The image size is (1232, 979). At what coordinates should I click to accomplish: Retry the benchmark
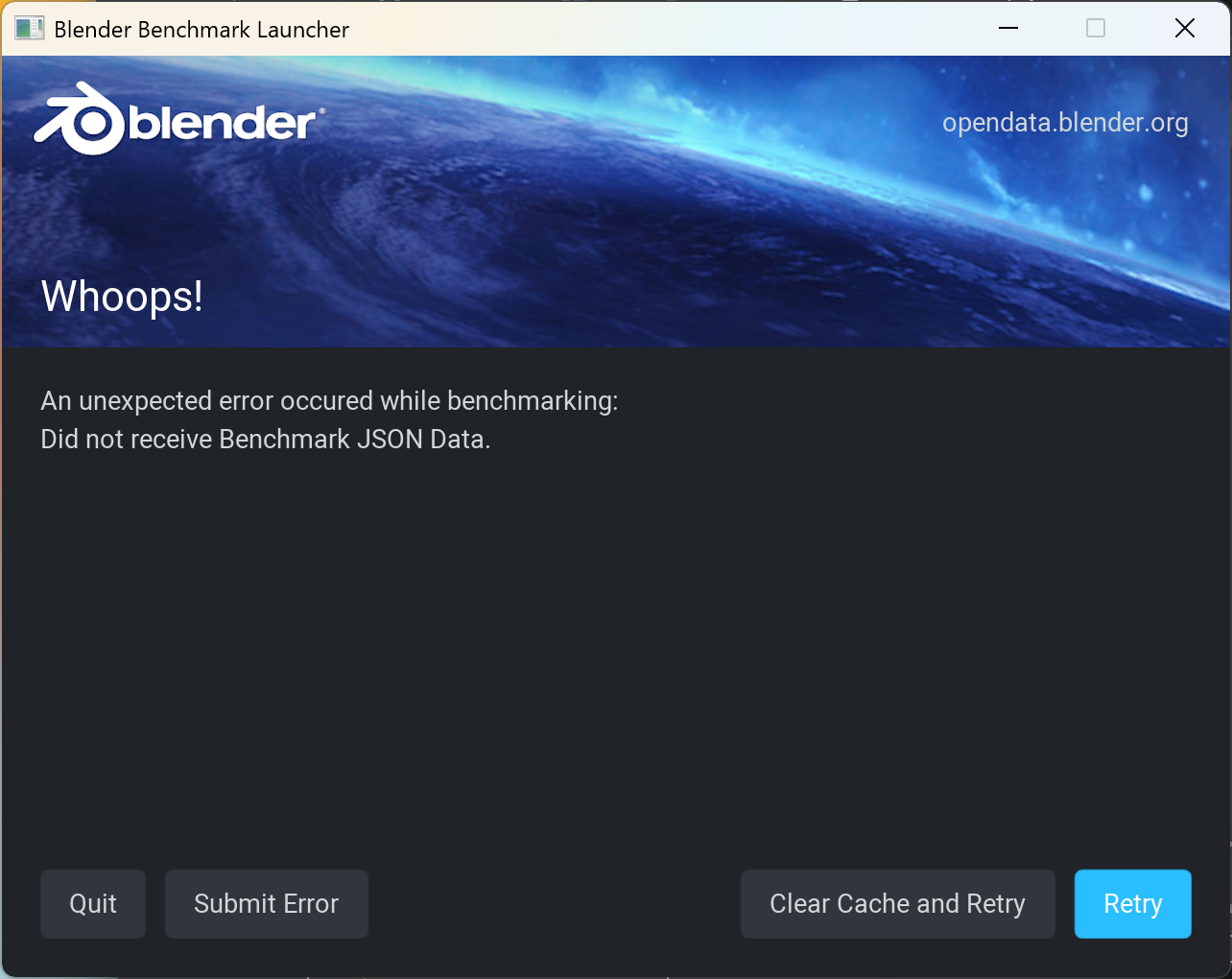click(x=1133, y=904)
